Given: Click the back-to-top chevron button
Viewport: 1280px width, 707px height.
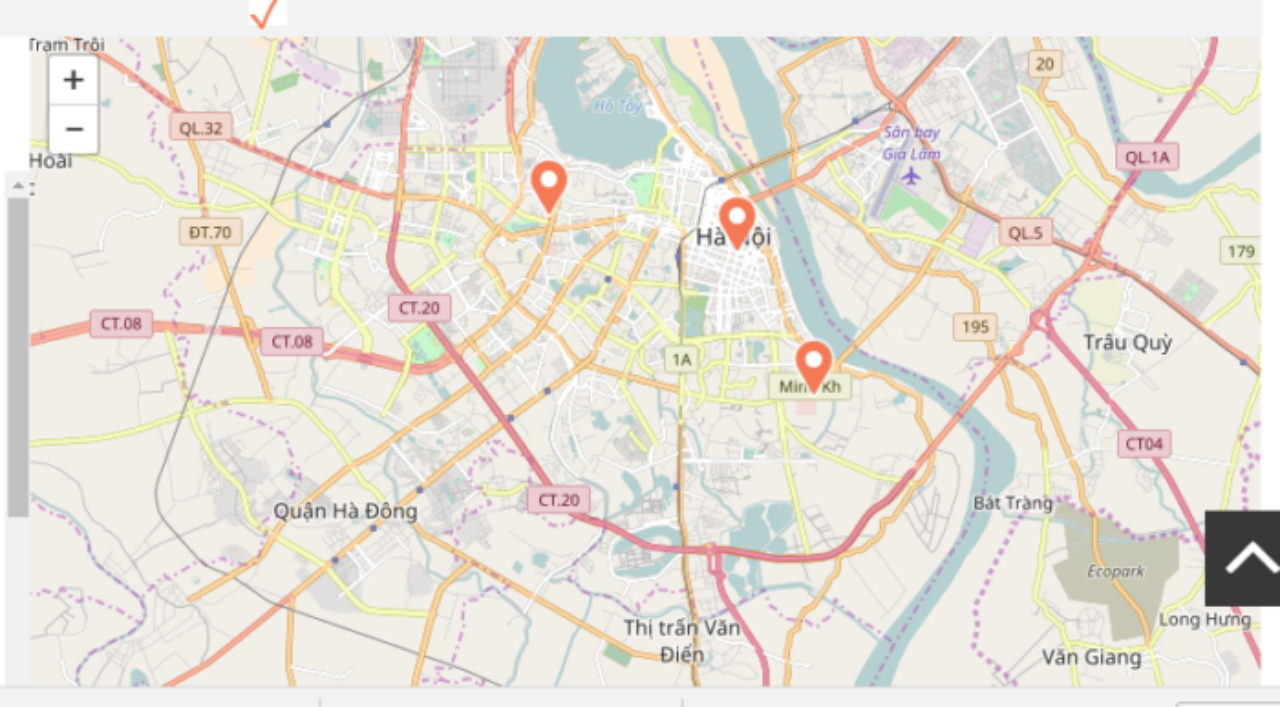Looking at the screenshot, I should [1242, 558].
